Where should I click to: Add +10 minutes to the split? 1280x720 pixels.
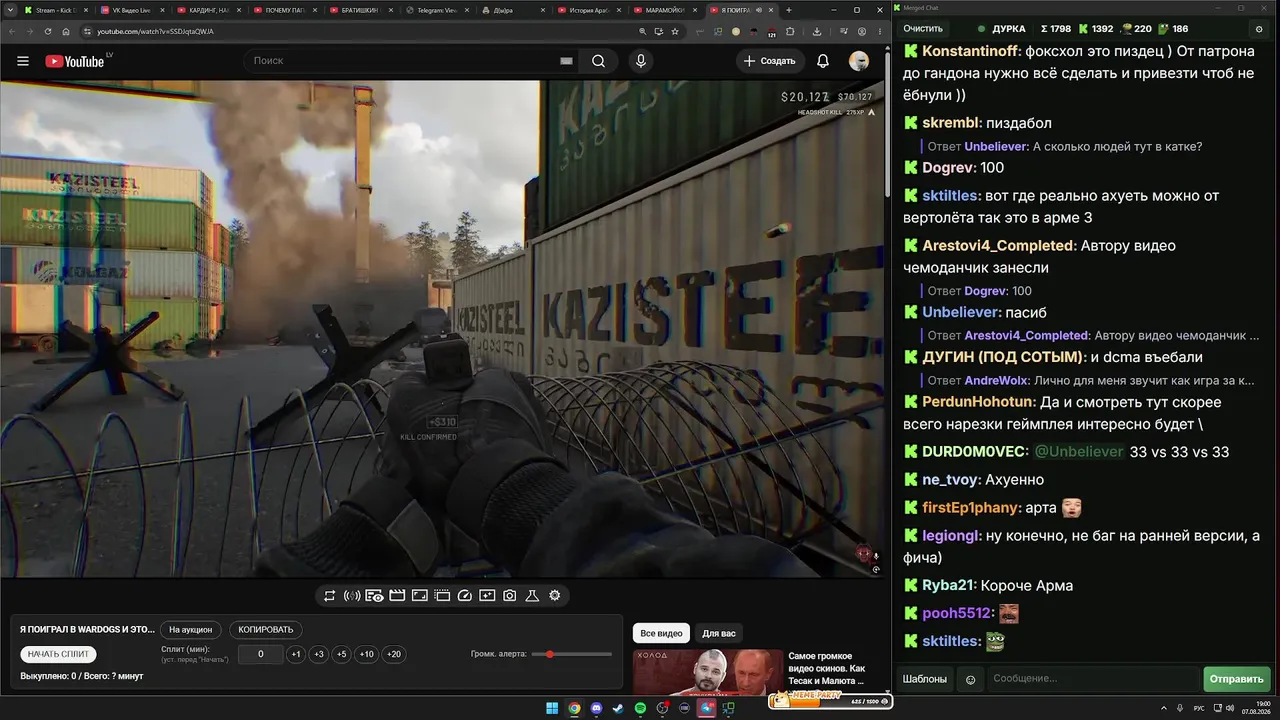(x=367, y=654)
